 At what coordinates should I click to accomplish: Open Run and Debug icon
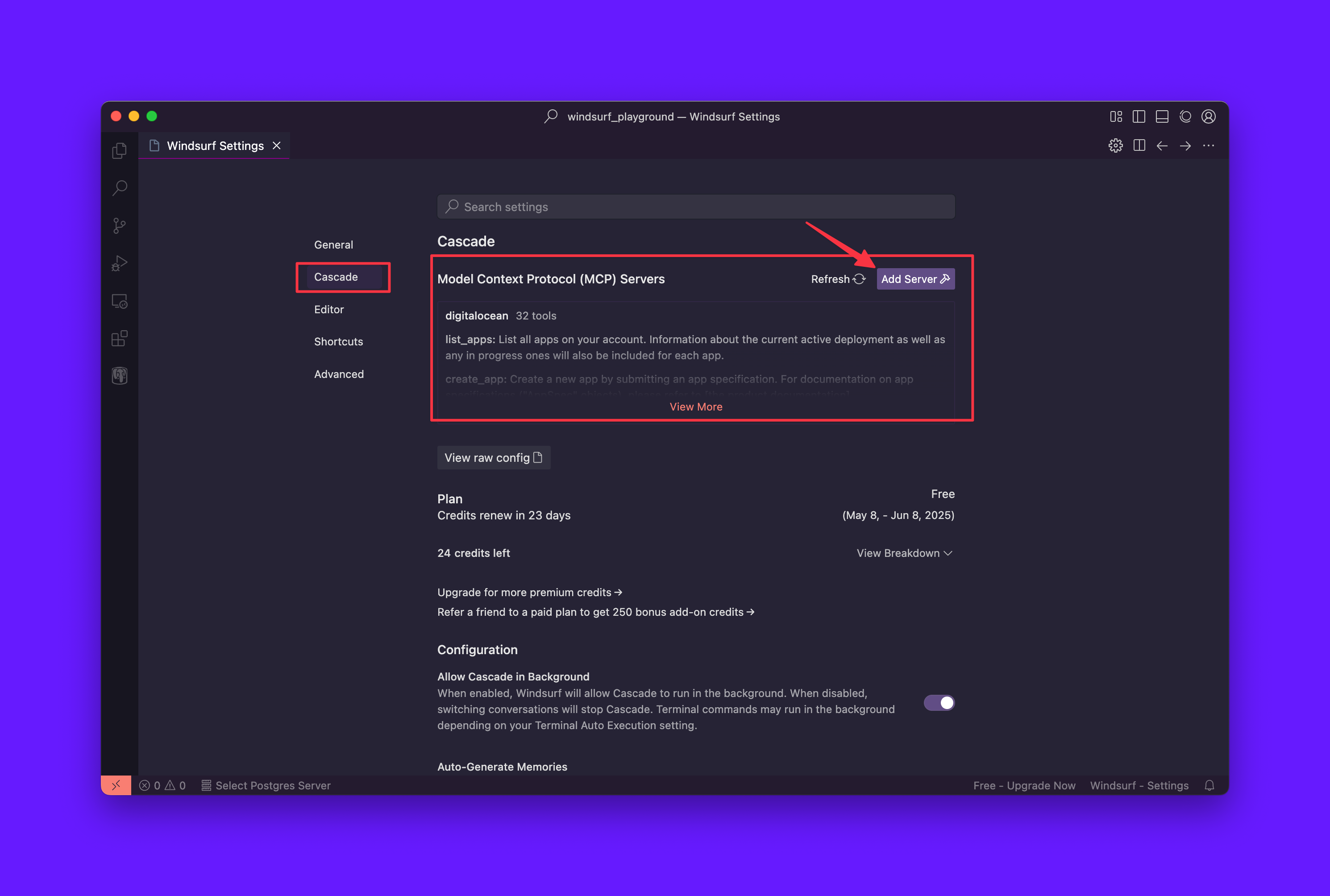[120, 263]
